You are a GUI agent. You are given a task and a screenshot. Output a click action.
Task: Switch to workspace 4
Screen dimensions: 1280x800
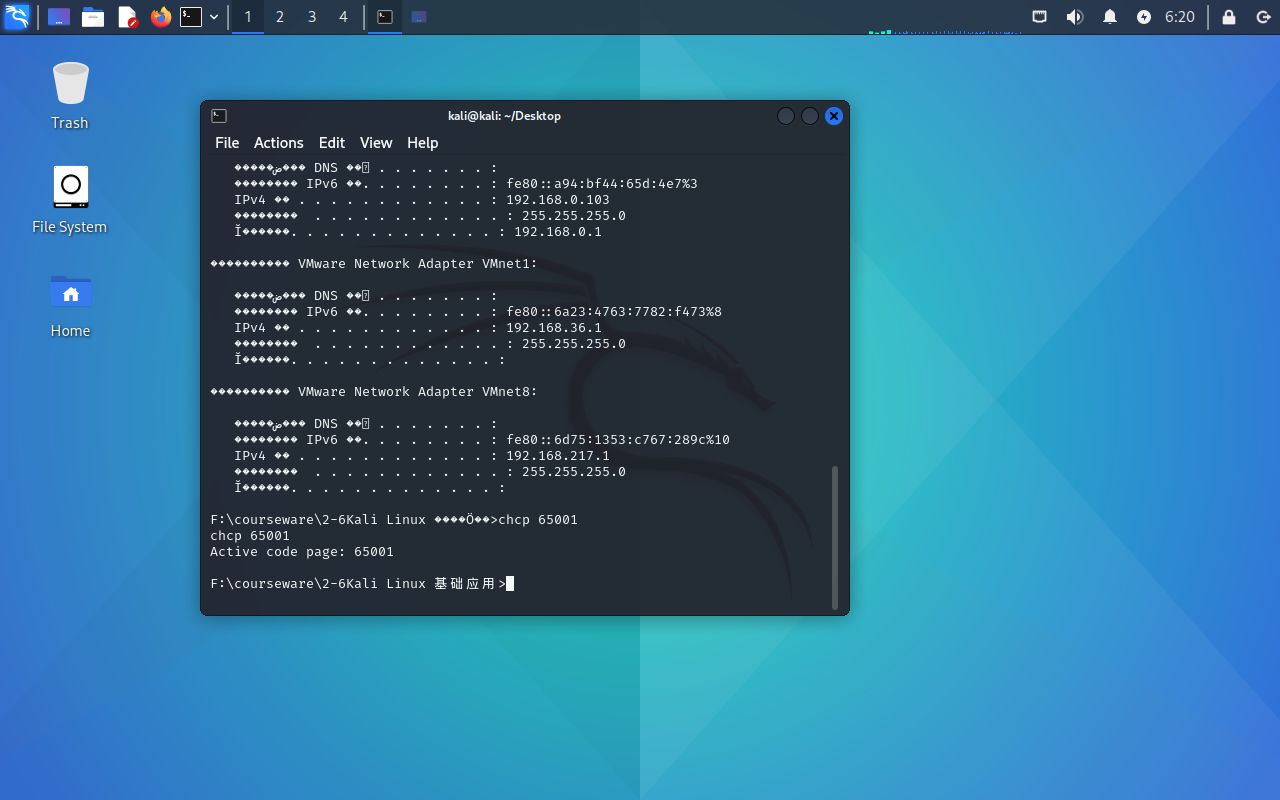(343, 17)
